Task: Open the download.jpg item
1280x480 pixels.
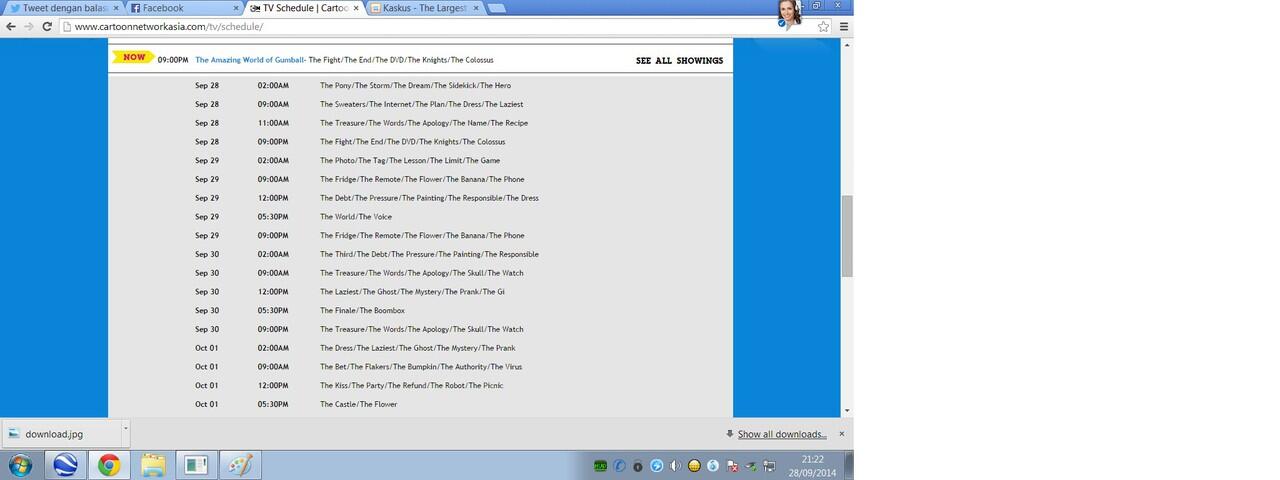Action: (60, 434)
